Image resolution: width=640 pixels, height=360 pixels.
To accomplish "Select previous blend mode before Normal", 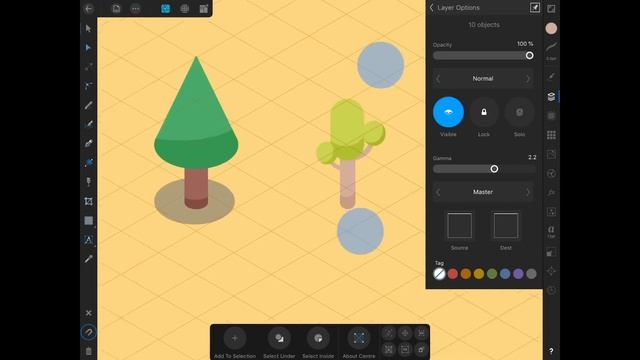I will [438, 78].
